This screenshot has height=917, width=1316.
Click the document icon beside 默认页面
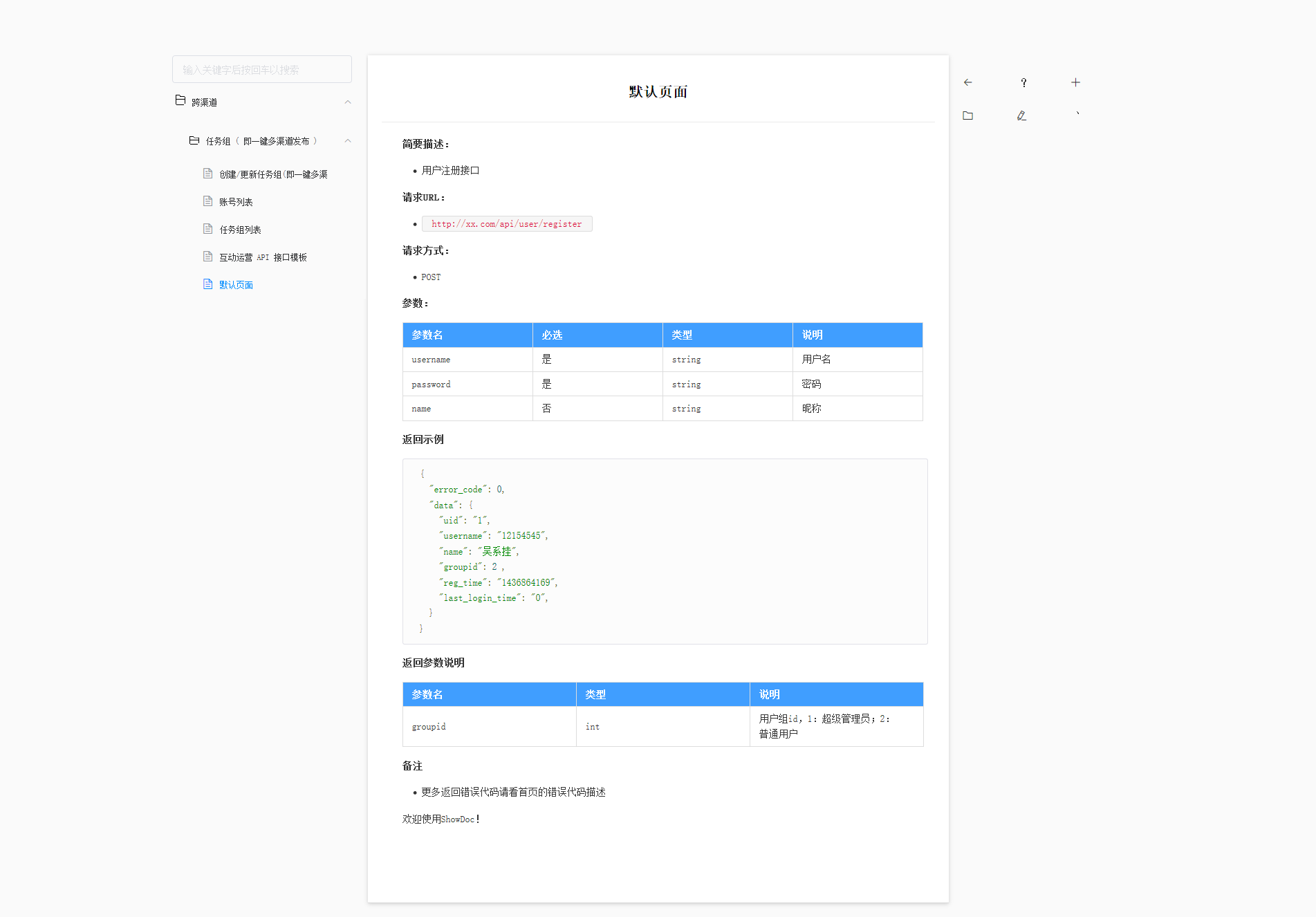click(207, 284)
